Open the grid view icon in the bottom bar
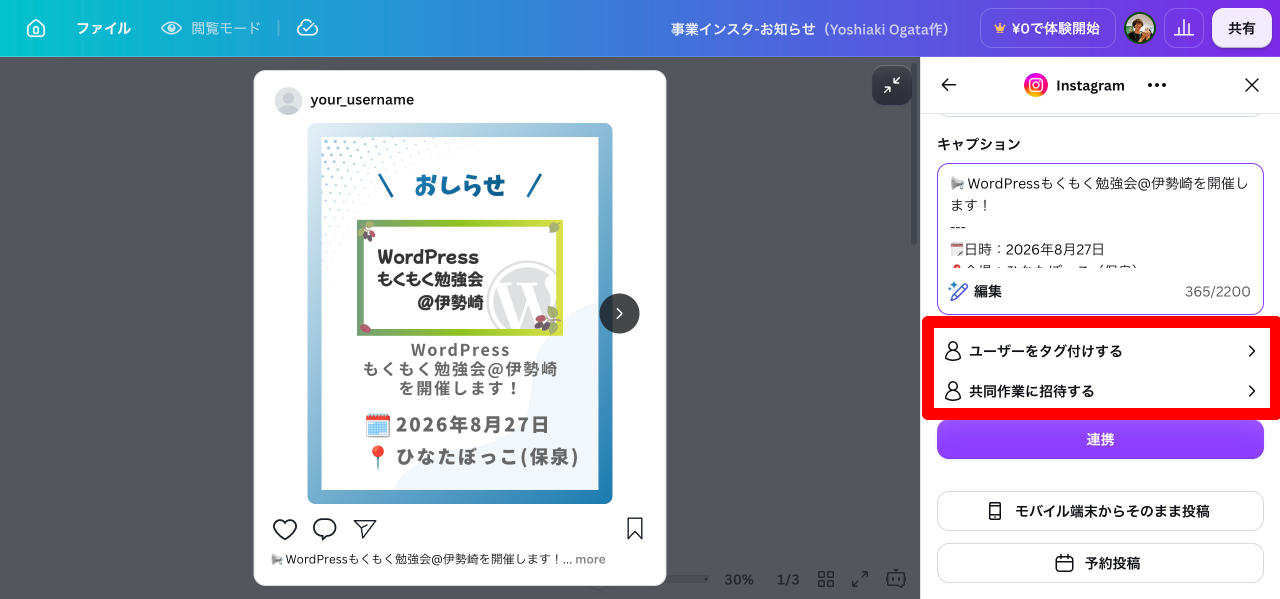Viewport: 1280px width, 599px height. [826, 579]
